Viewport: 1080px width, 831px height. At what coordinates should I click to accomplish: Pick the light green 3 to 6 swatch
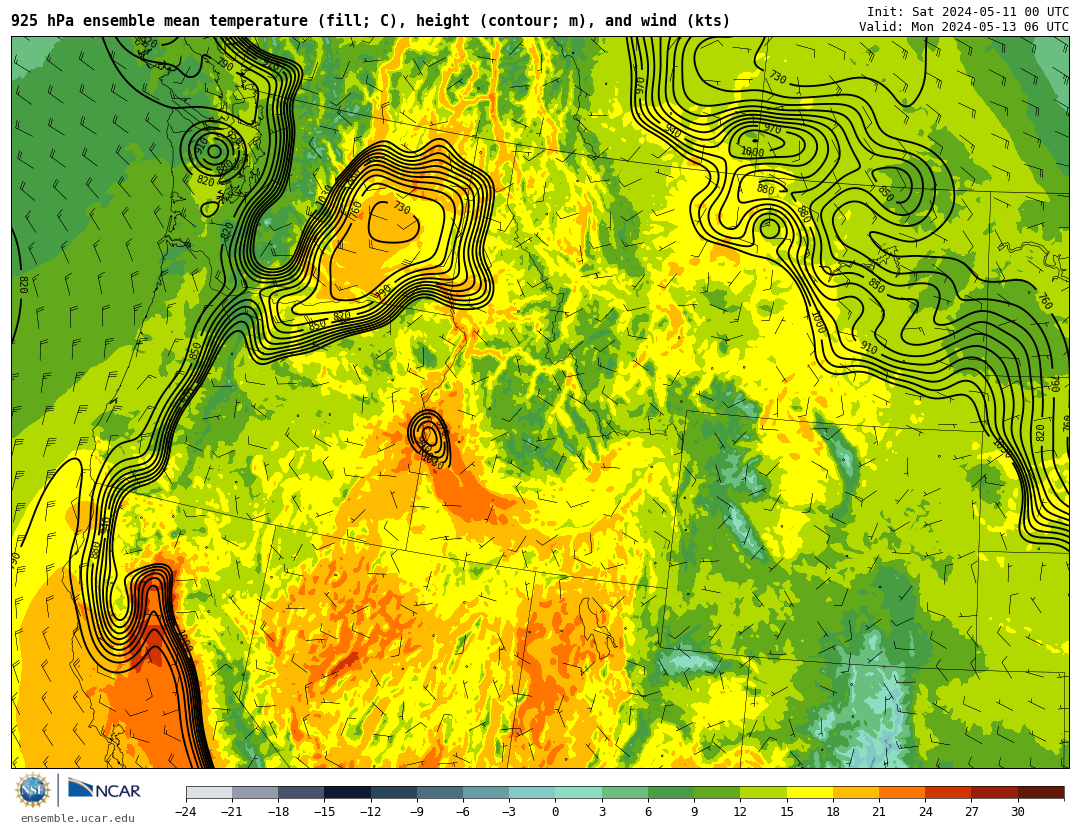[x=625, y=792]
